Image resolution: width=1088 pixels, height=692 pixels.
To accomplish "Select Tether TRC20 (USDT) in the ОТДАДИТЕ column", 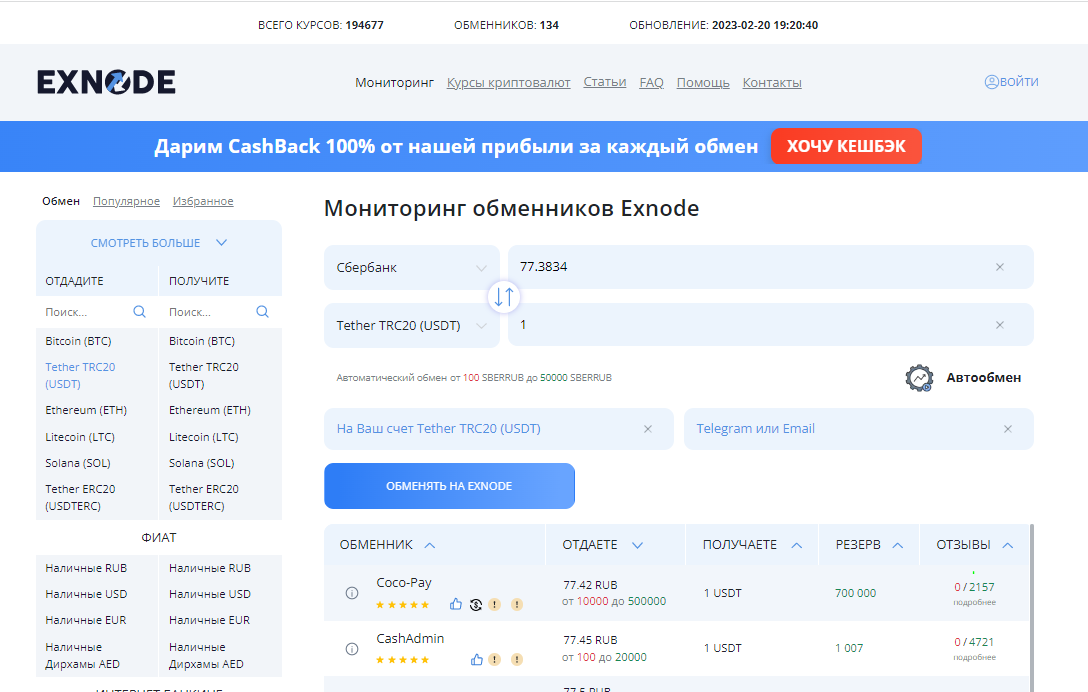I will 80,375.
